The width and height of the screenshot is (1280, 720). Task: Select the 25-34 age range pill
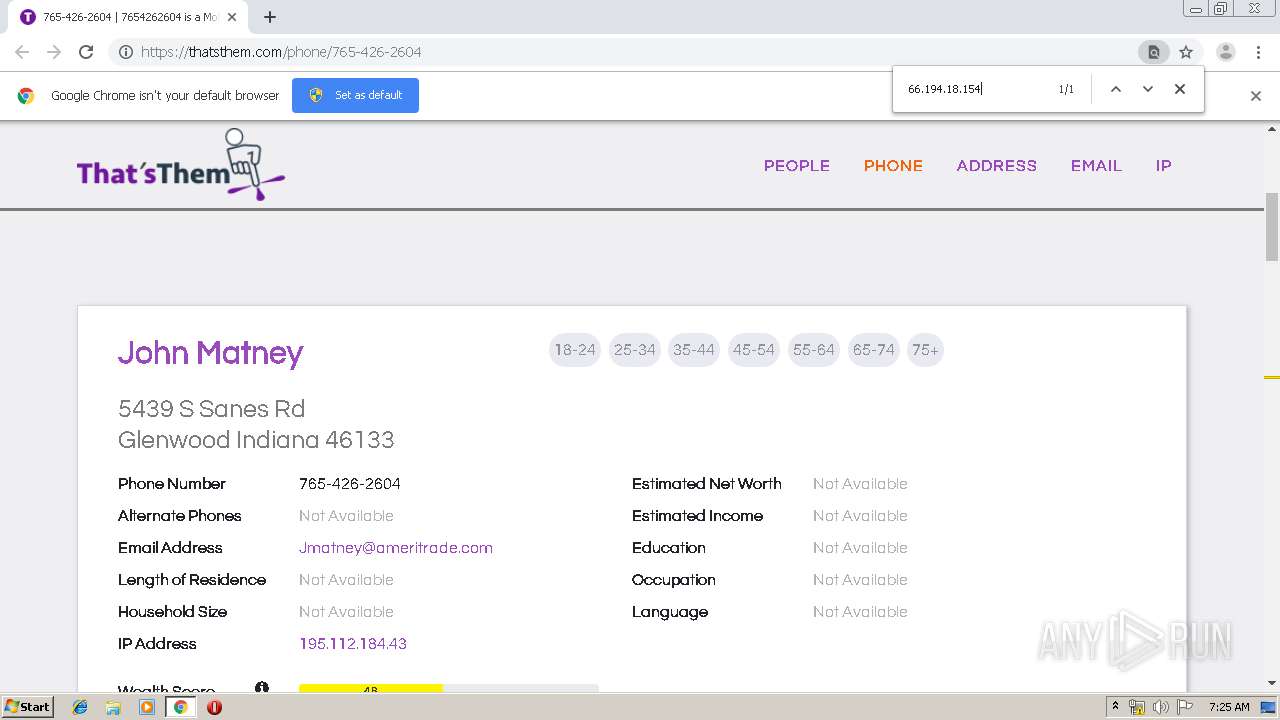(634, 350)
